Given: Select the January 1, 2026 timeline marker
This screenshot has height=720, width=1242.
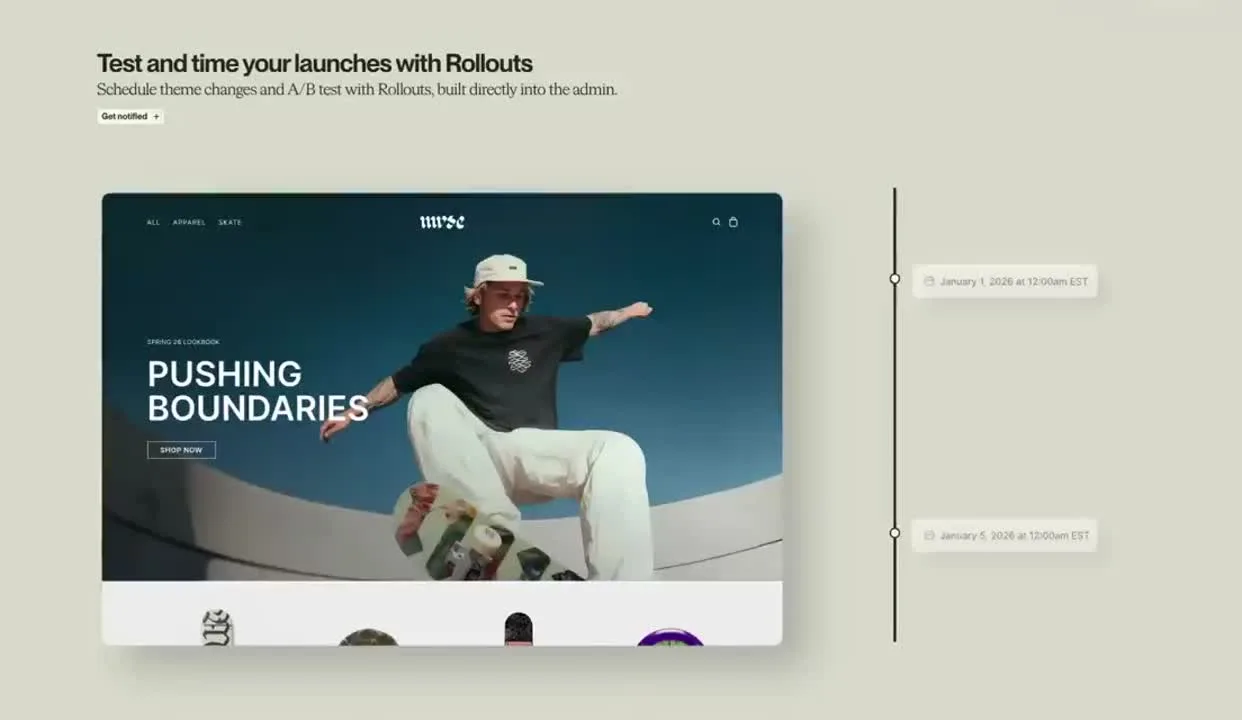Looking at the screenshot, I should 895,279.
